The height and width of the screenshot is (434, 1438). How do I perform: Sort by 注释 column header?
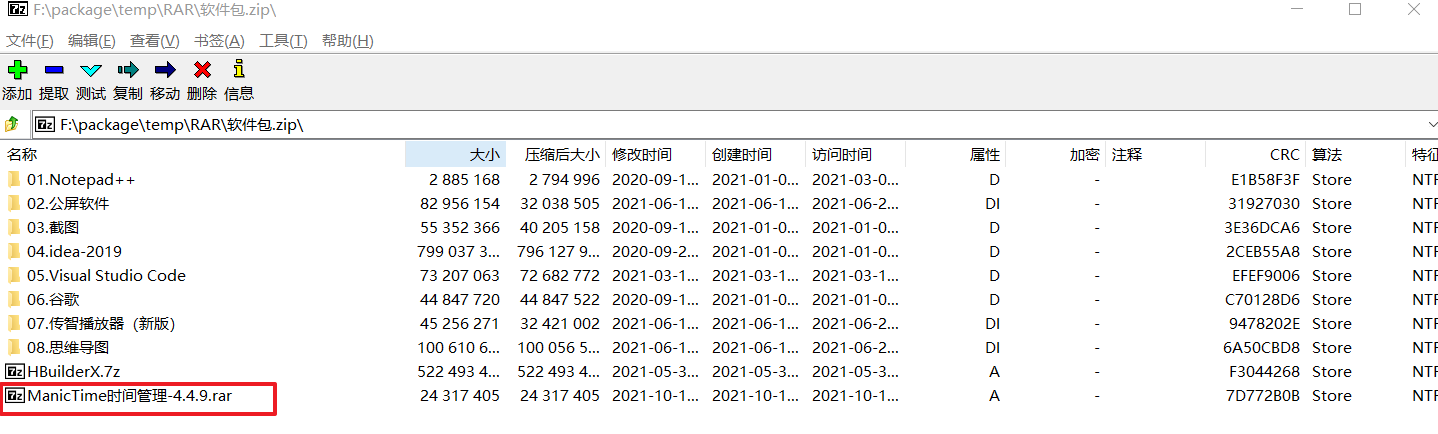pyautogui.click(x=1127, y=155)
